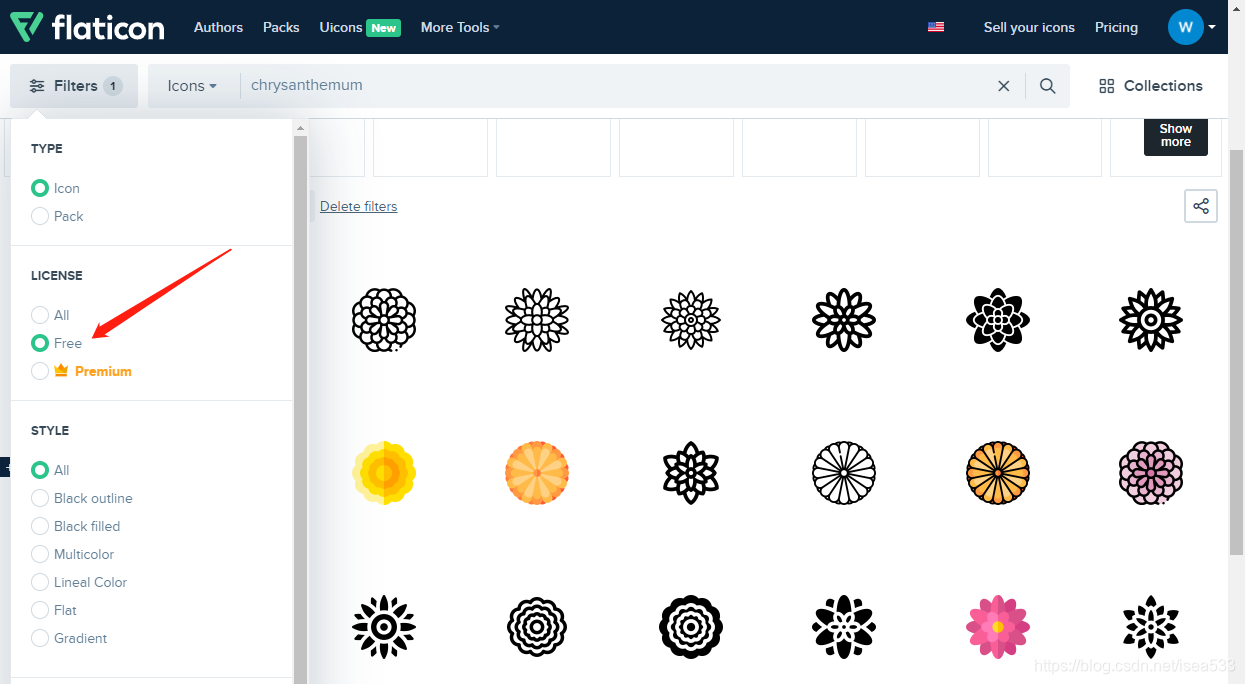This screenshot has width=1245, height=684.
Task: Open Uicons New section
Action: click(x=360, y=27)
